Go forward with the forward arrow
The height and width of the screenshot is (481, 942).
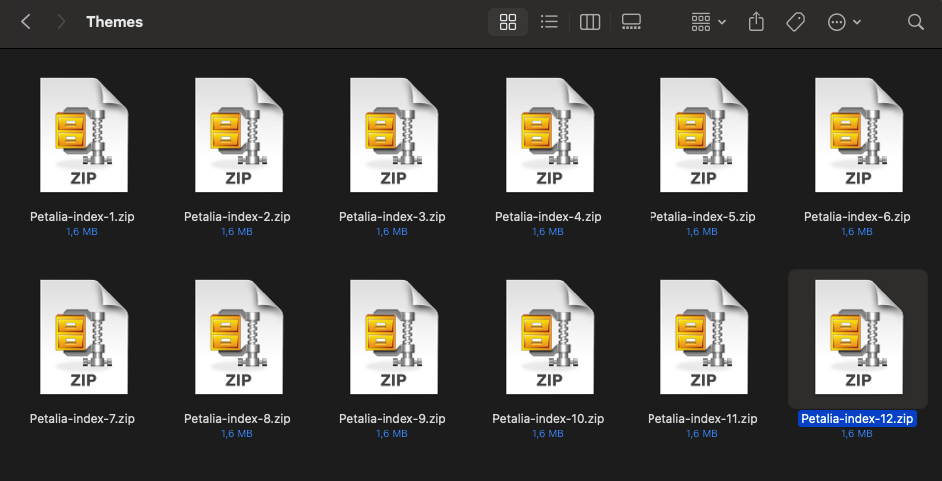(x=61, y=22)
